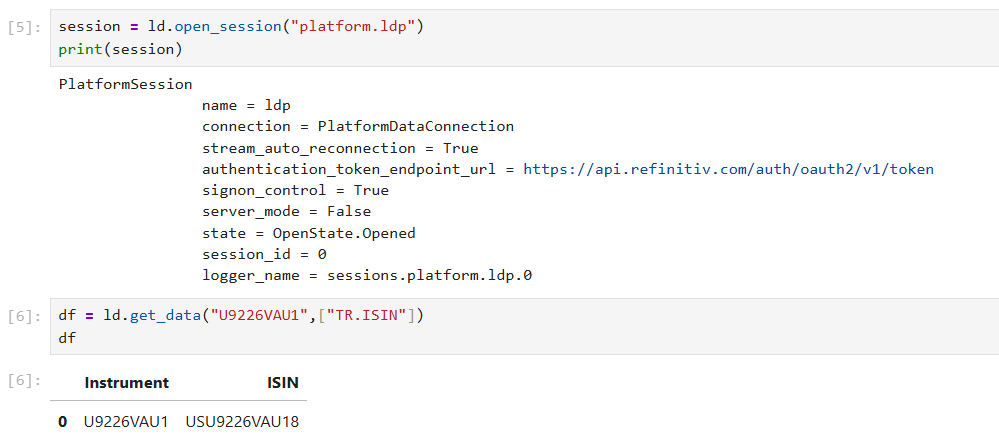Click the logger_name output line
Screen dimensions: 999x446
(366, 275)
